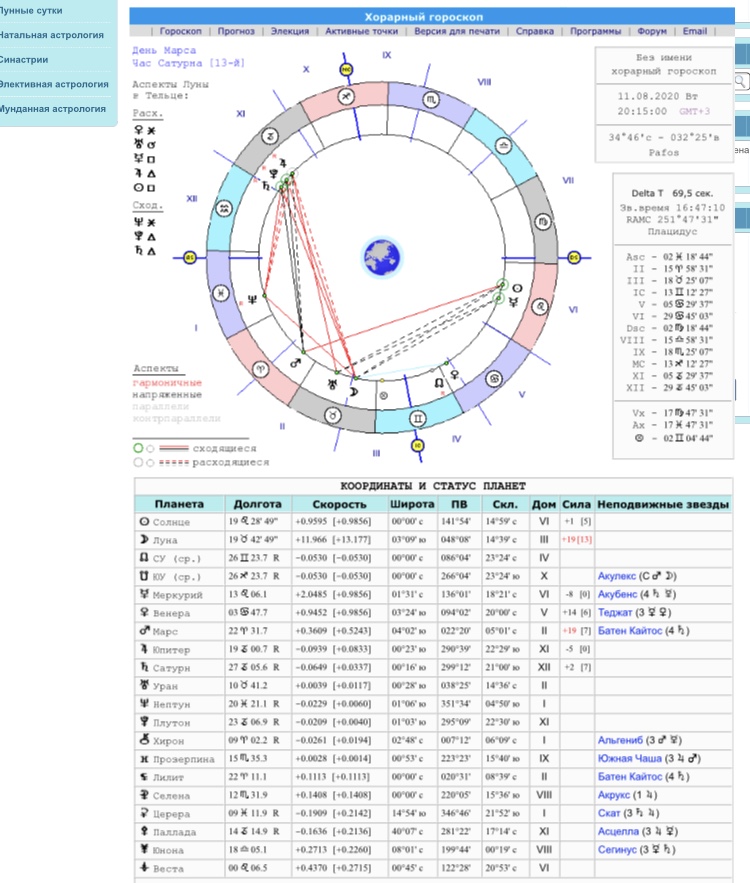Open Элективная астрология in the sidebar
The width and height of the screenshot is (750, 883).
coord(54,84)
